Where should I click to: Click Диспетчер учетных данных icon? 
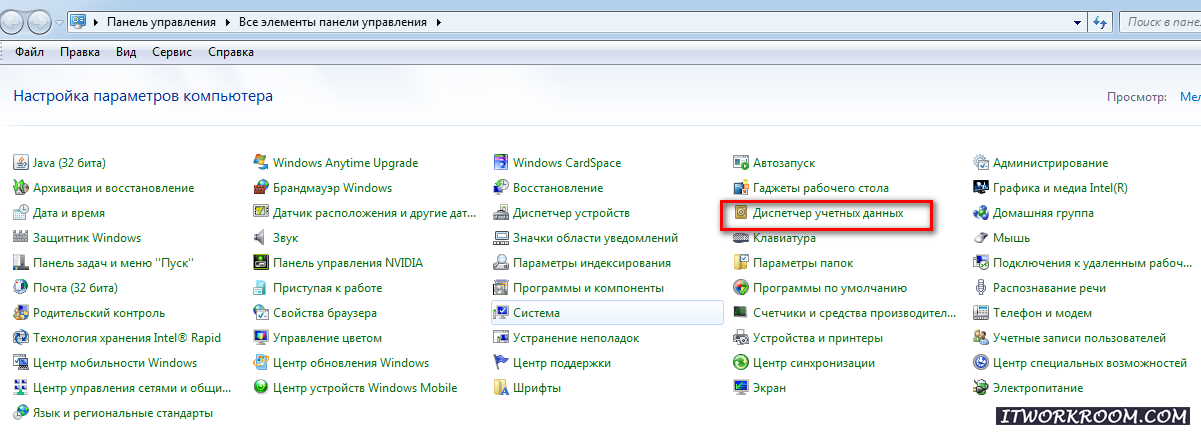pyautogui.click(x=741, y=213)
